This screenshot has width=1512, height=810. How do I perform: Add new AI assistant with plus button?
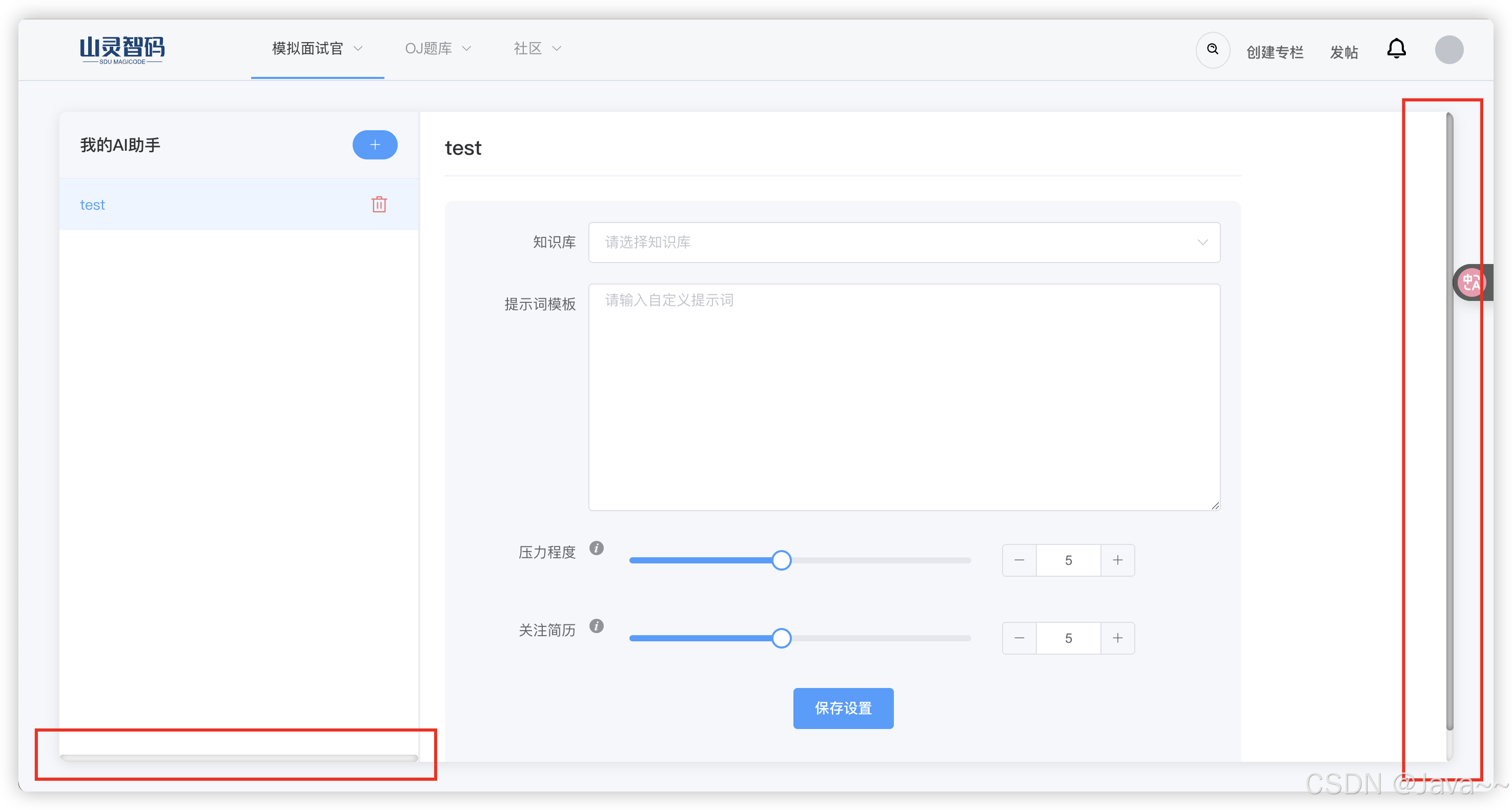[x=375, y=145]
